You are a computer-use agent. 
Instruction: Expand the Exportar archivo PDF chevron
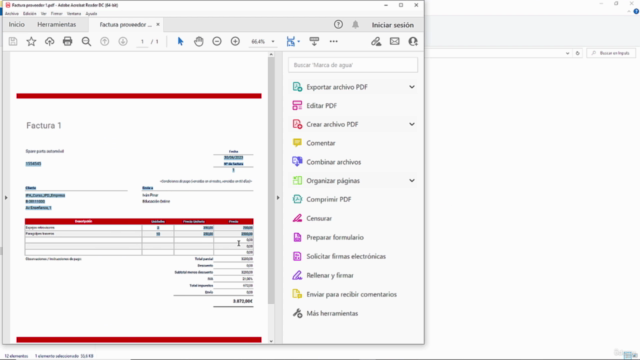412,87
